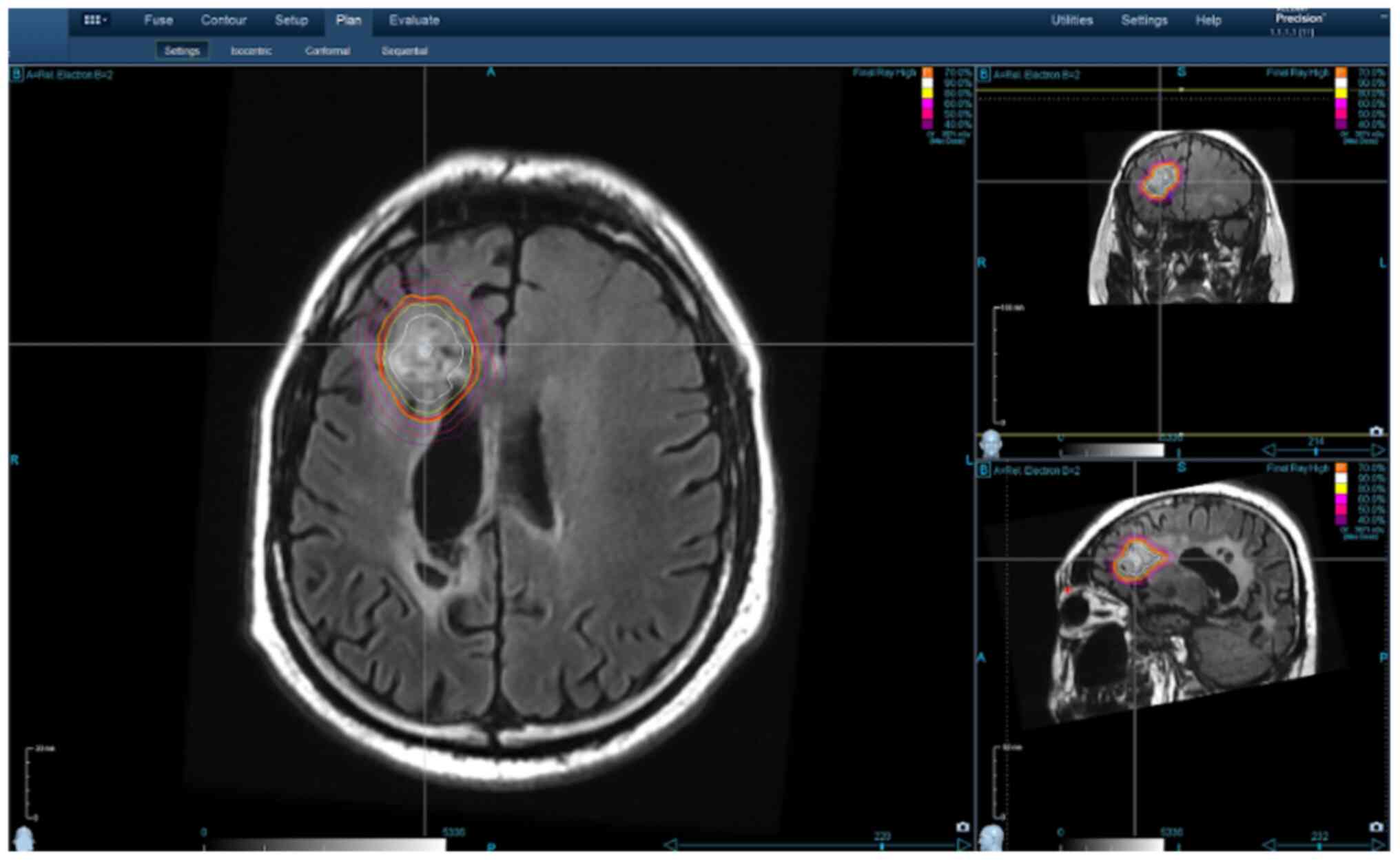The width and height of the screenshot is (1400, 861).
Task: Open the Utilities menu
Action: tap(1071, 20)
